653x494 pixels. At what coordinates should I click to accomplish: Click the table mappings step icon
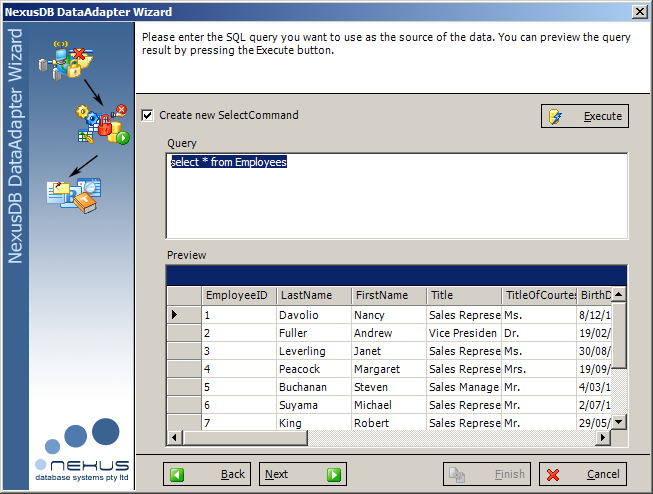click(74, 196)
